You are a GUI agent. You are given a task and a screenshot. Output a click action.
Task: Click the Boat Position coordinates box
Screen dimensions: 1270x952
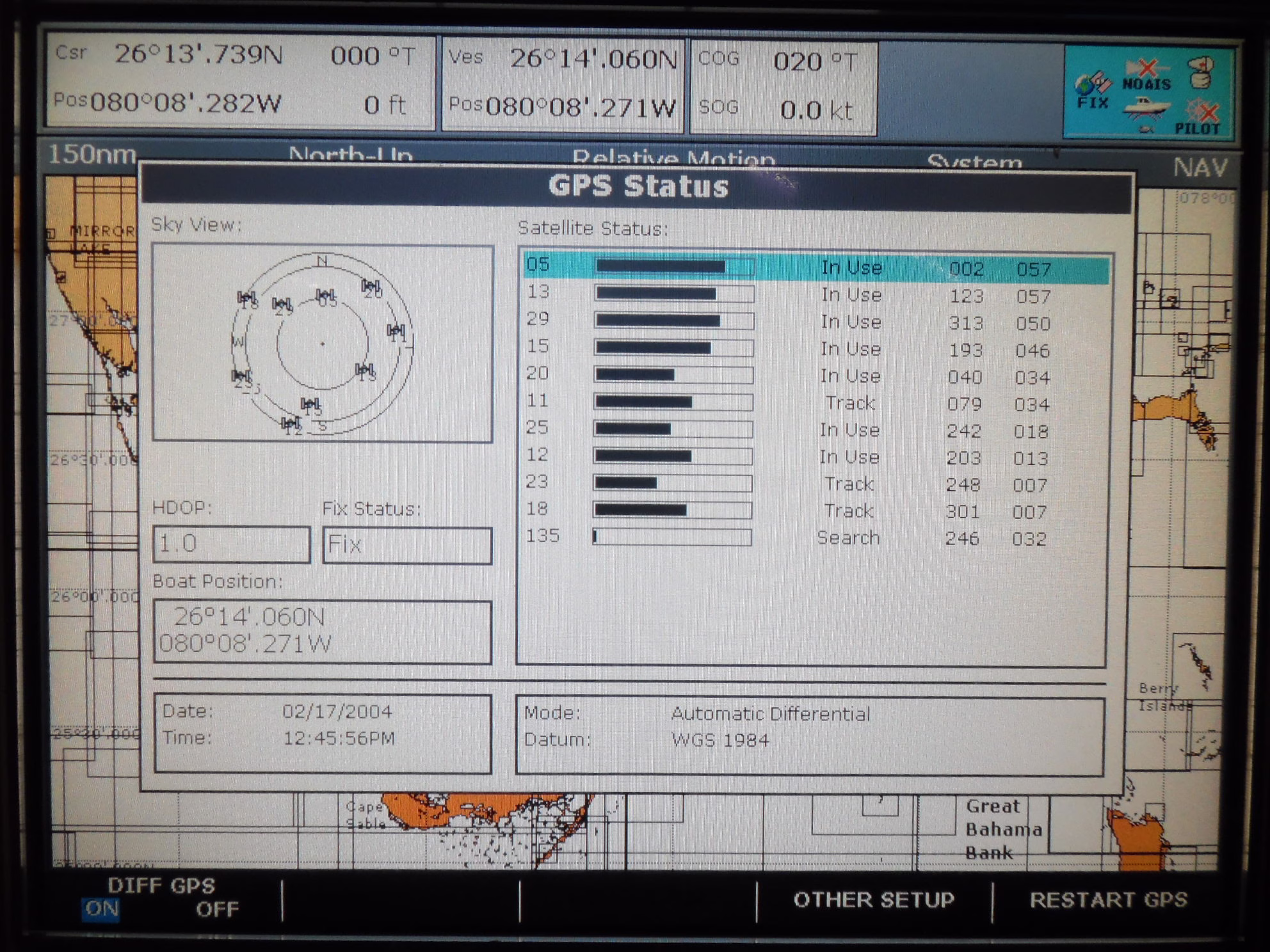coord(322,631)
